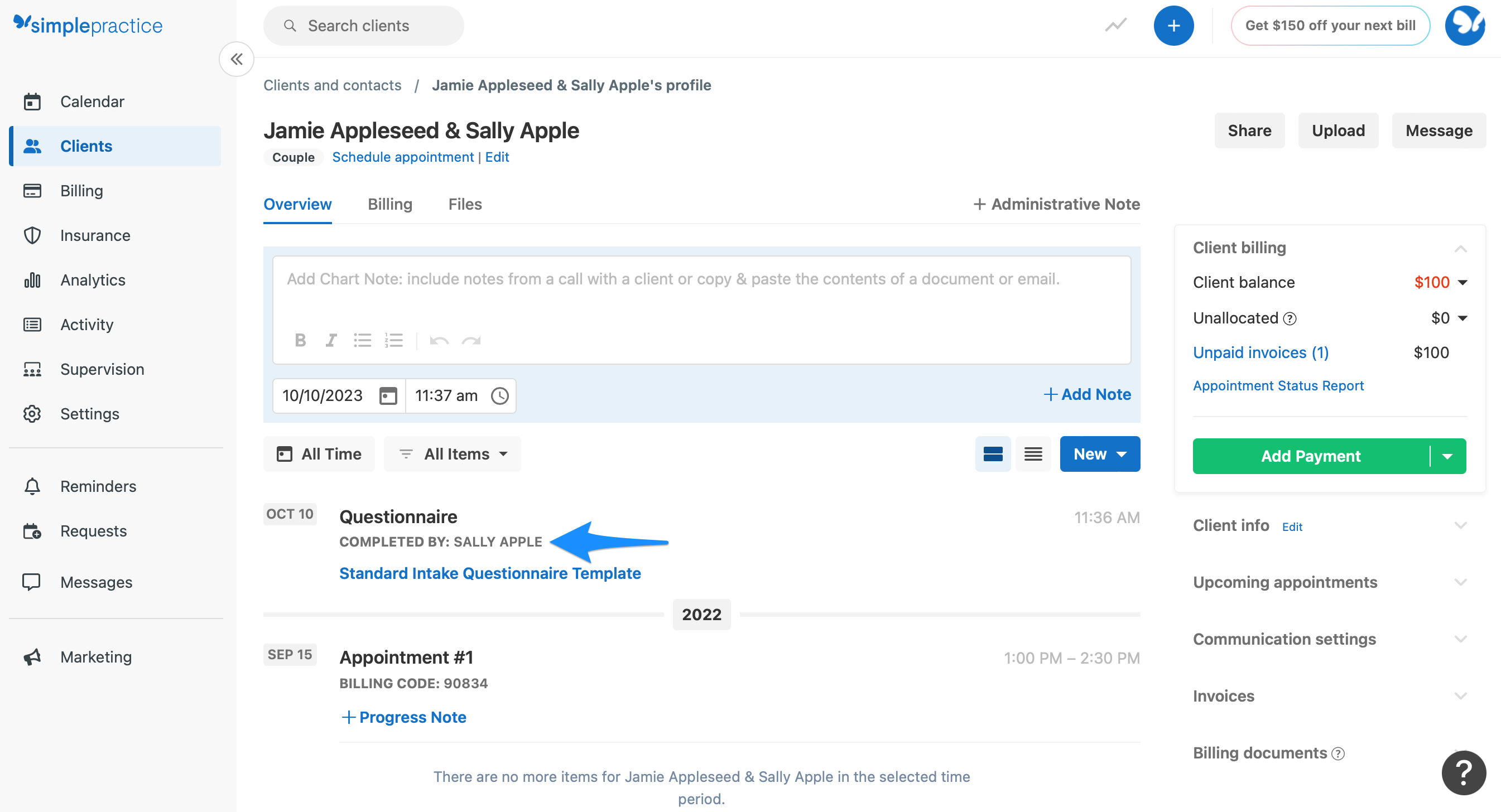Click the undo icon in the note editor

pyautogui.click(x=439, y=340)
